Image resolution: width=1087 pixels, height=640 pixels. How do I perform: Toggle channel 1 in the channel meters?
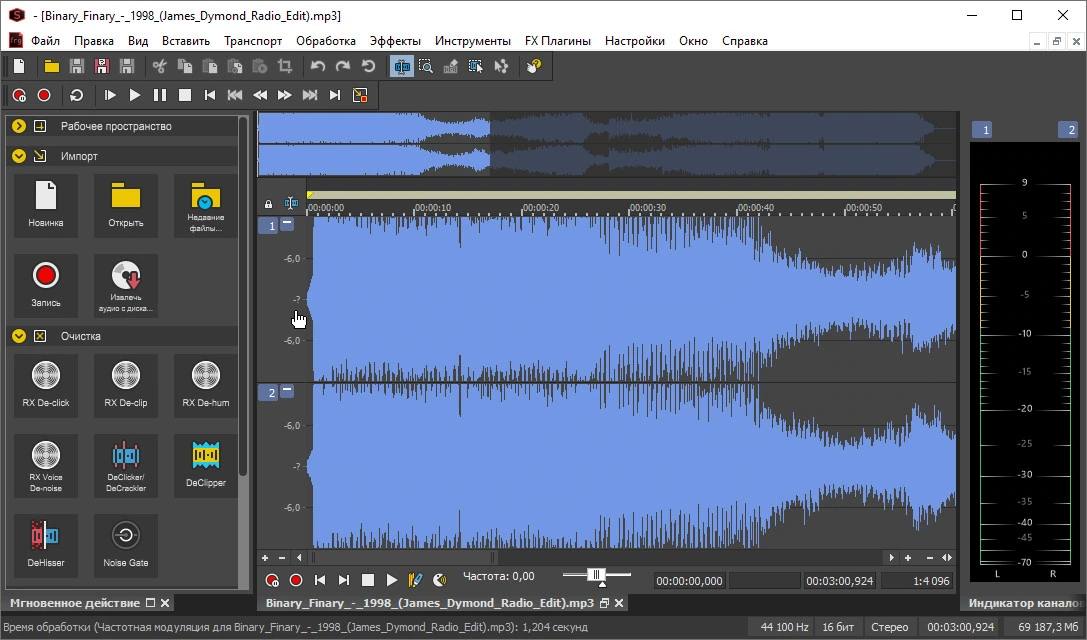point(982,130)
